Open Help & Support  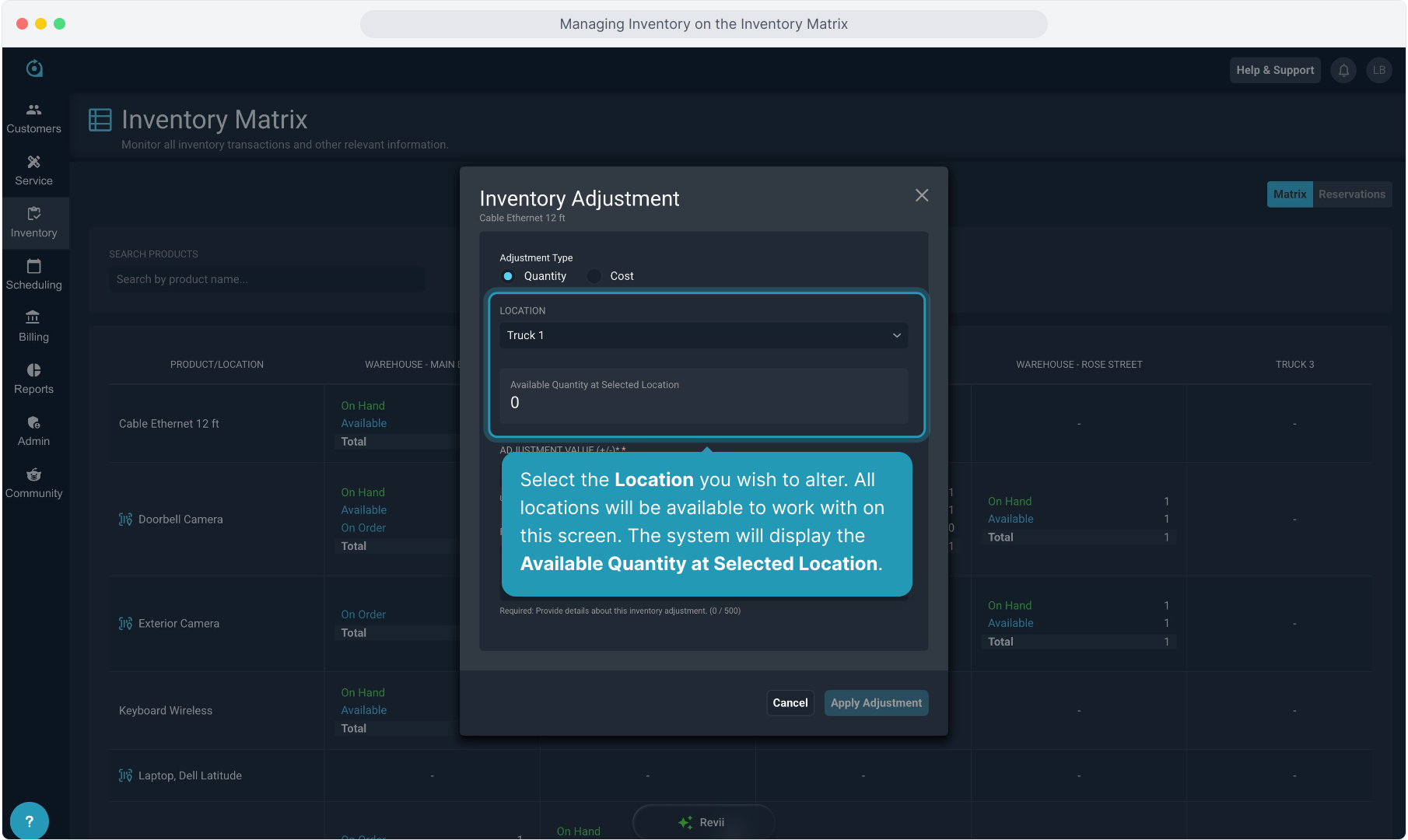click(x=1275, y=70)
